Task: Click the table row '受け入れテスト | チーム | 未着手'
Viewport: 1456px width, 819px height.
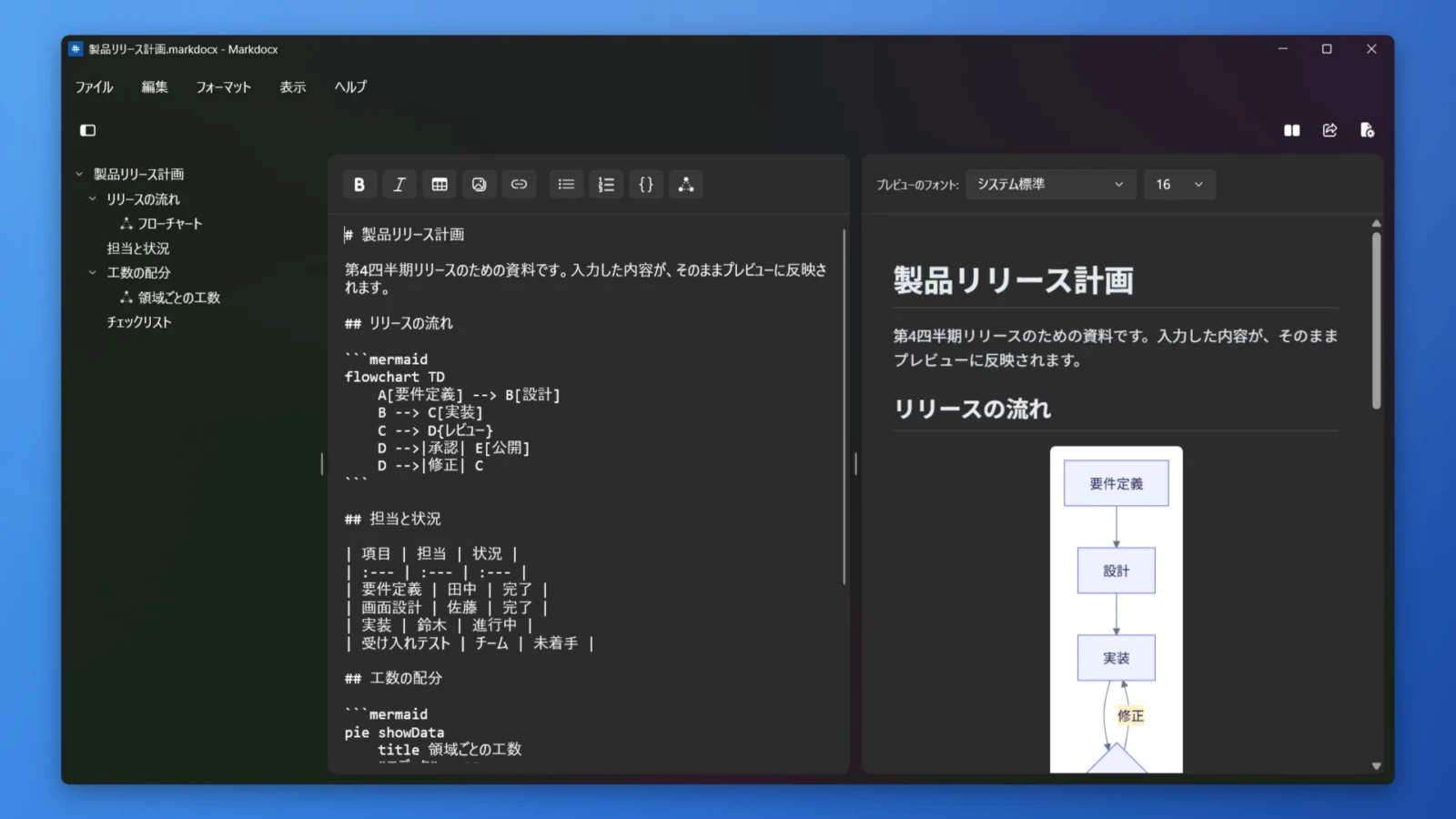Action: pyautogui.click(x=470, y=643)
